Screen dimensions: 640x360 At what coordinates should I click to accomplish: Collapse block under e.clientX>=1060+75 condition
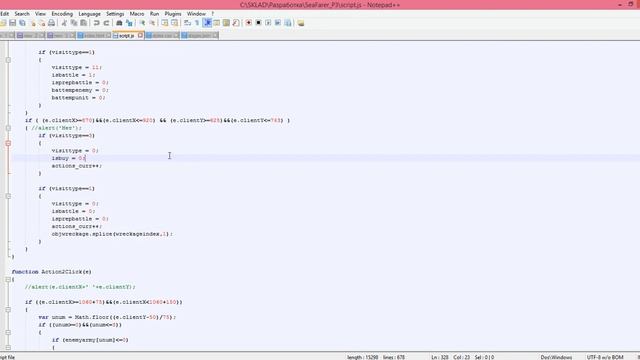(x=8, y=310)
